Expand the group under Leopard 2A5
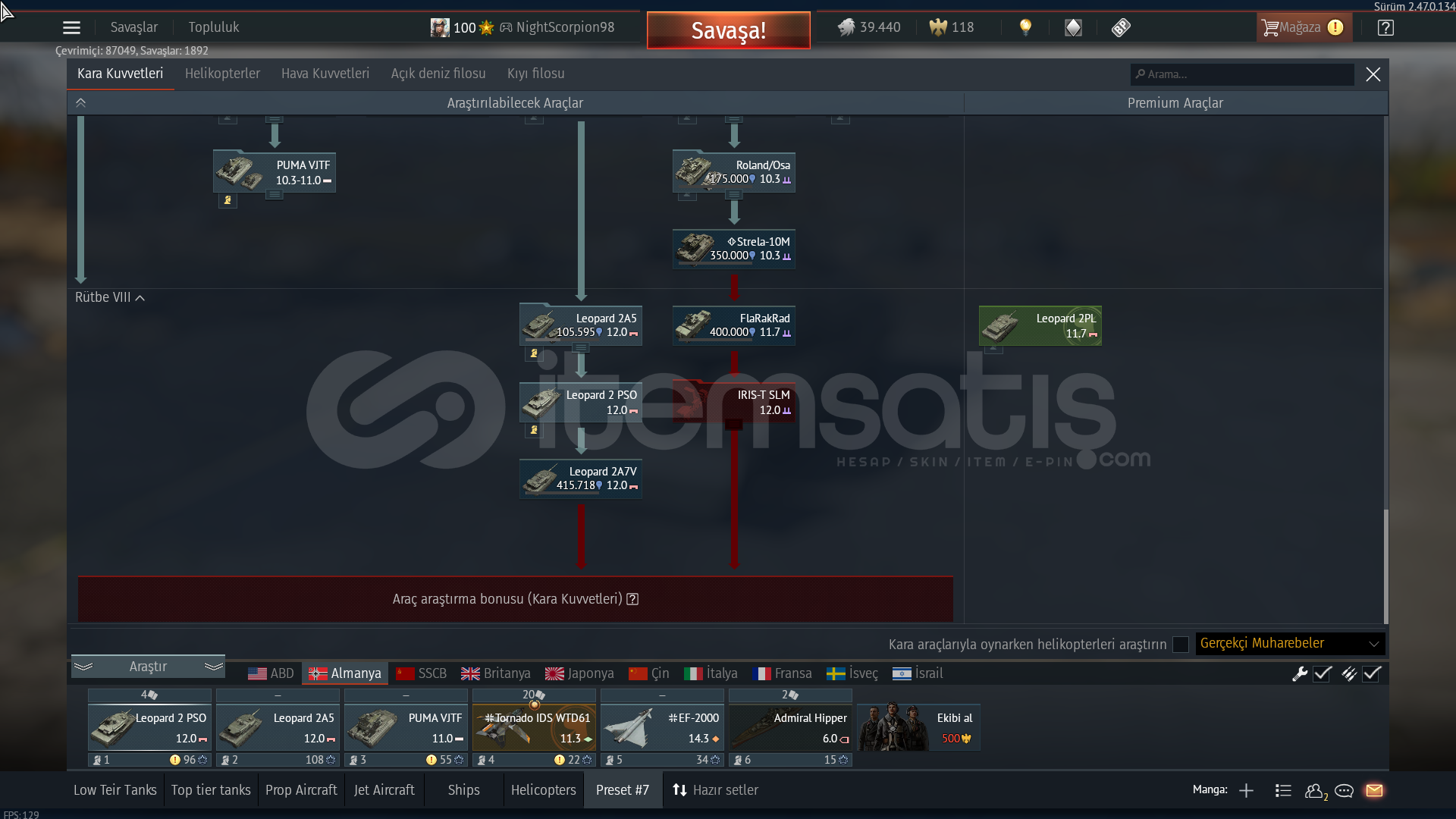Screen dimensions: 1456x819 tap(581, 348)
